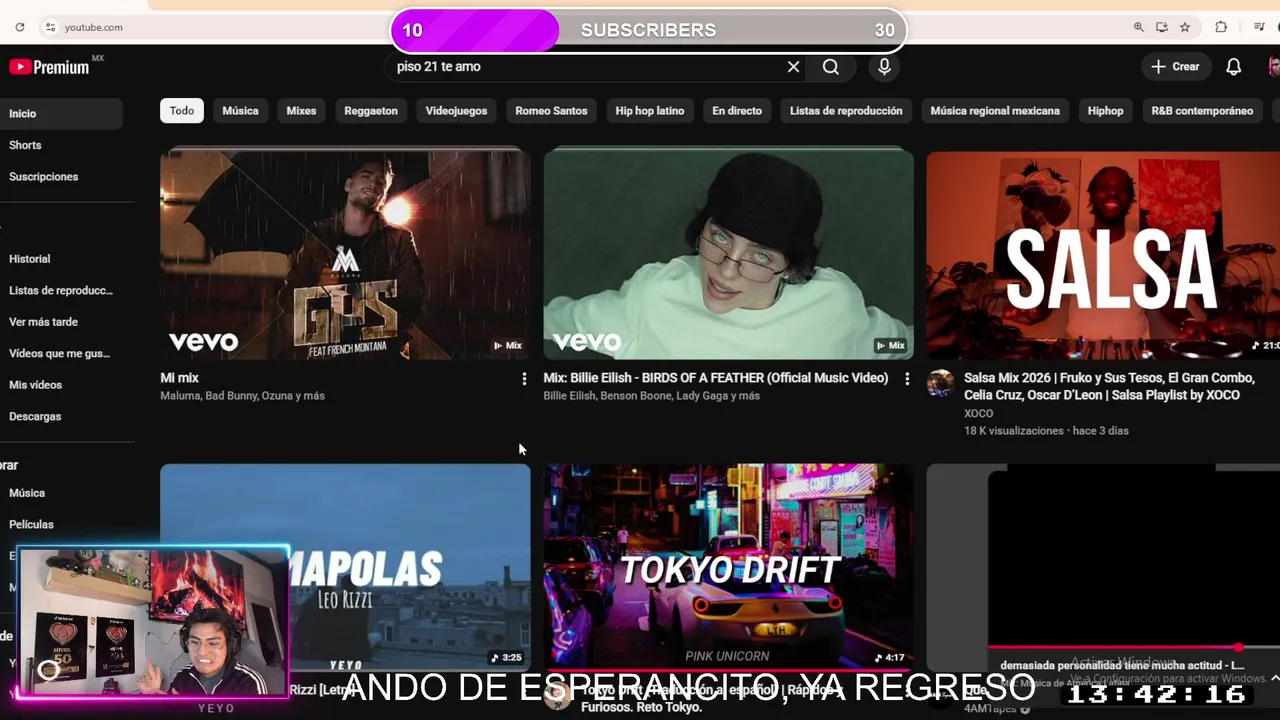Select the R&B contemporáneo chip

(x=1202, y=111)
